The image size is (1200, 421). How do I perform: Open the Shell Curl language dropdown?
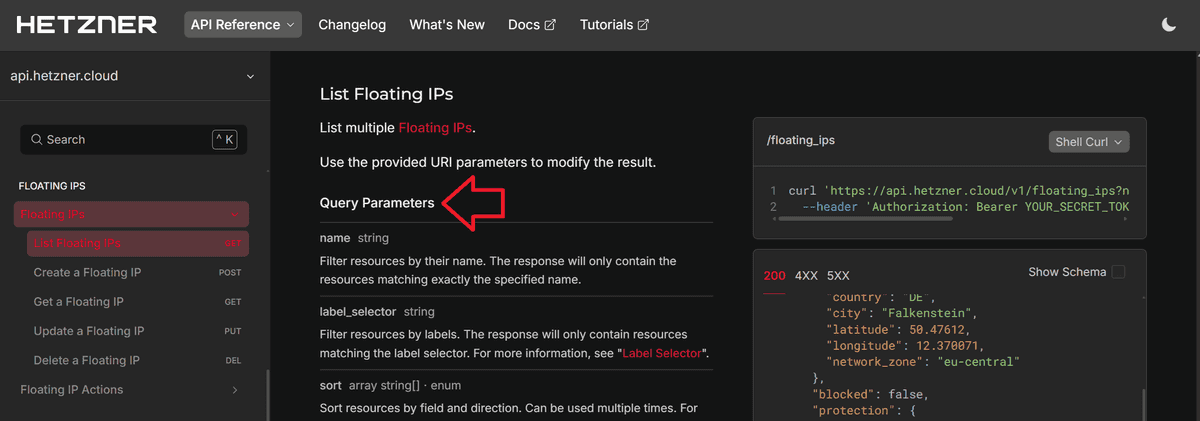pos(1089,142)
